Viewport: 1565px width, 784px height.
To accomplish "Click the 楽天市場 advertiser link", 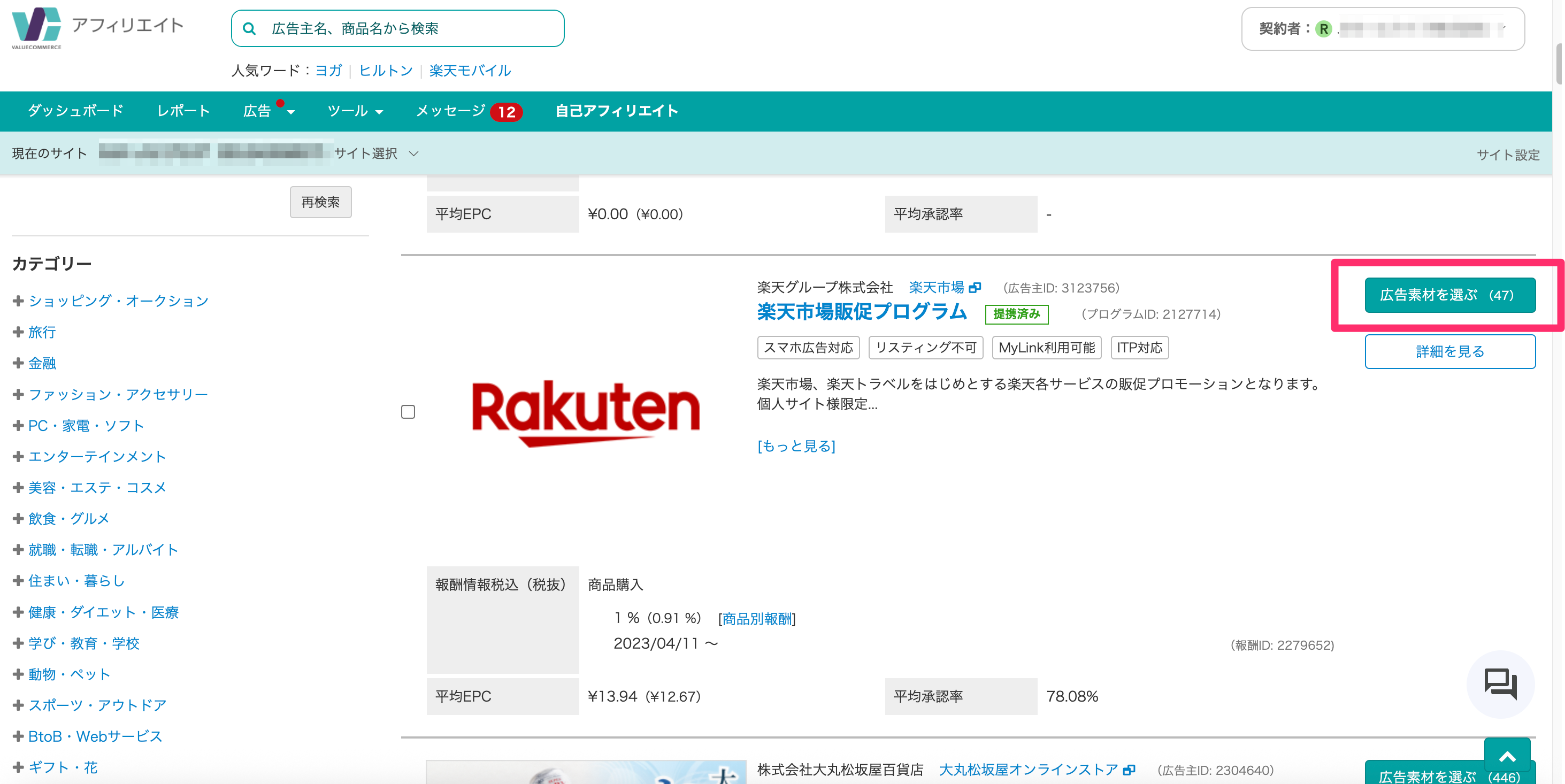I will click(x=936, y=287).
